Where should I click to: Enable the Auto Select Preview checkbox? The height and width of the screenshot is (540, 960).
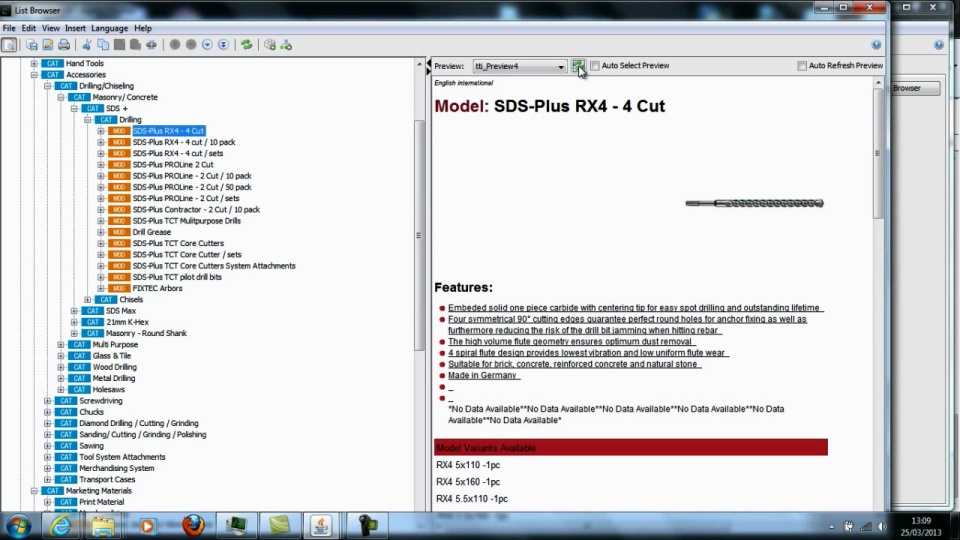[594, 66]
